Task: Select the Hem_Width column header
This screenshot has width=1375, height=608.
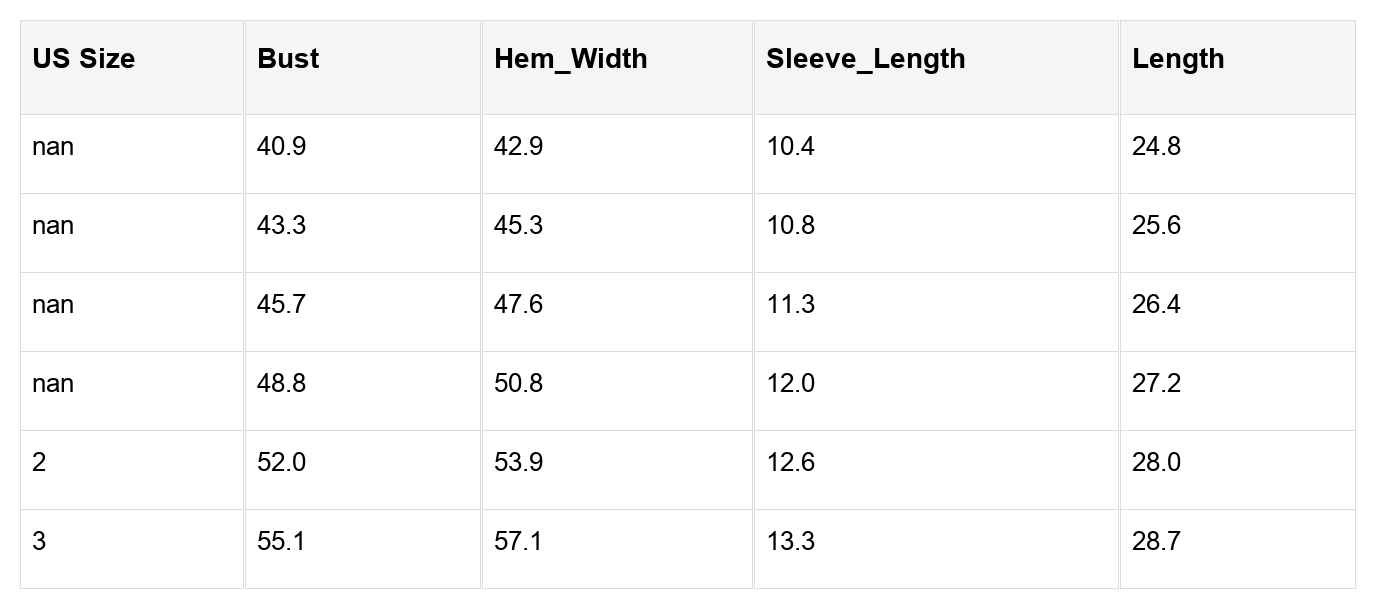Action: 570,59
